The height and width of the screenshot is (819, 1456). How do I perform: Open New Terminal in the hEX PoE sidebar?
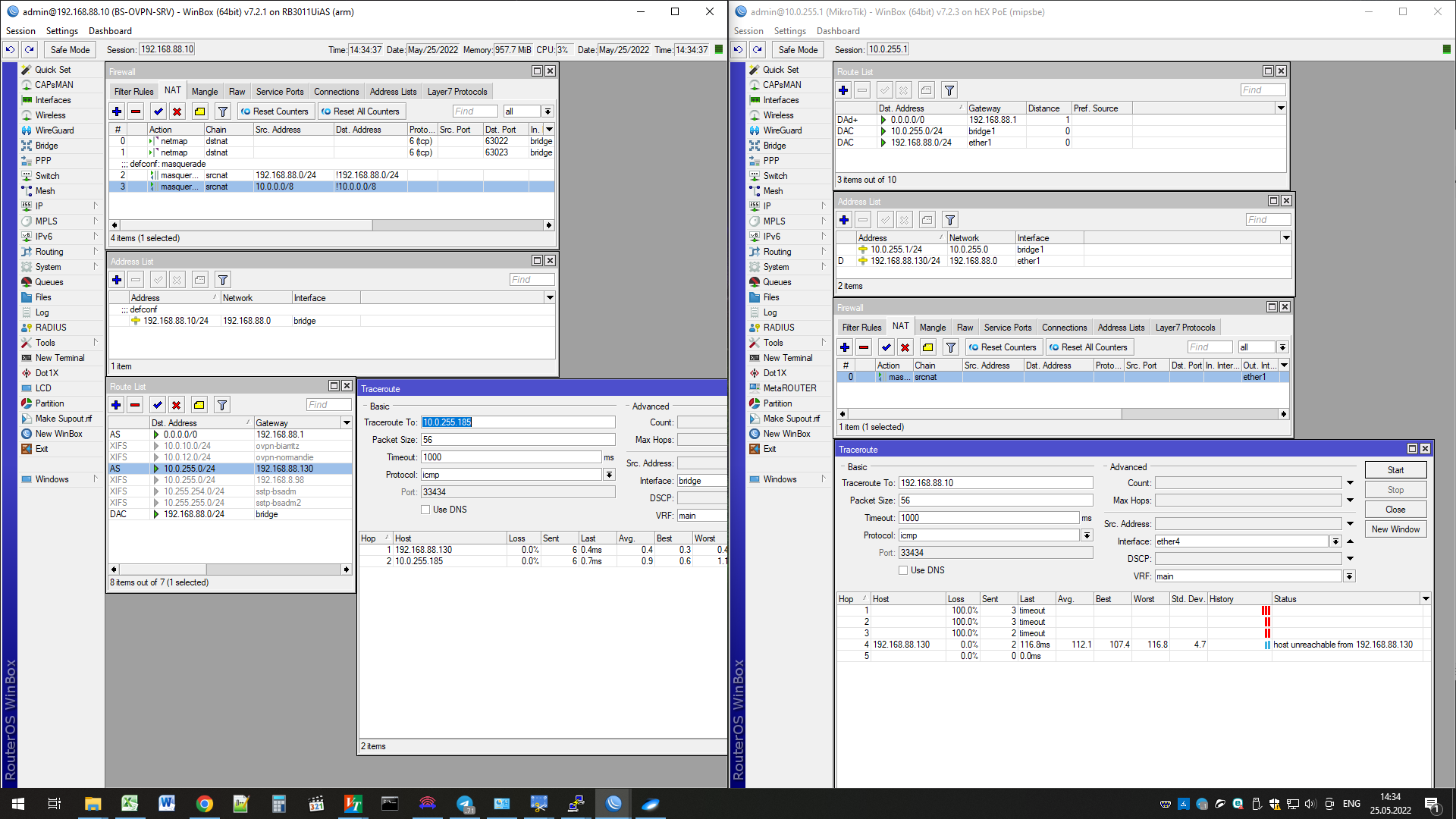click(787, 358)
